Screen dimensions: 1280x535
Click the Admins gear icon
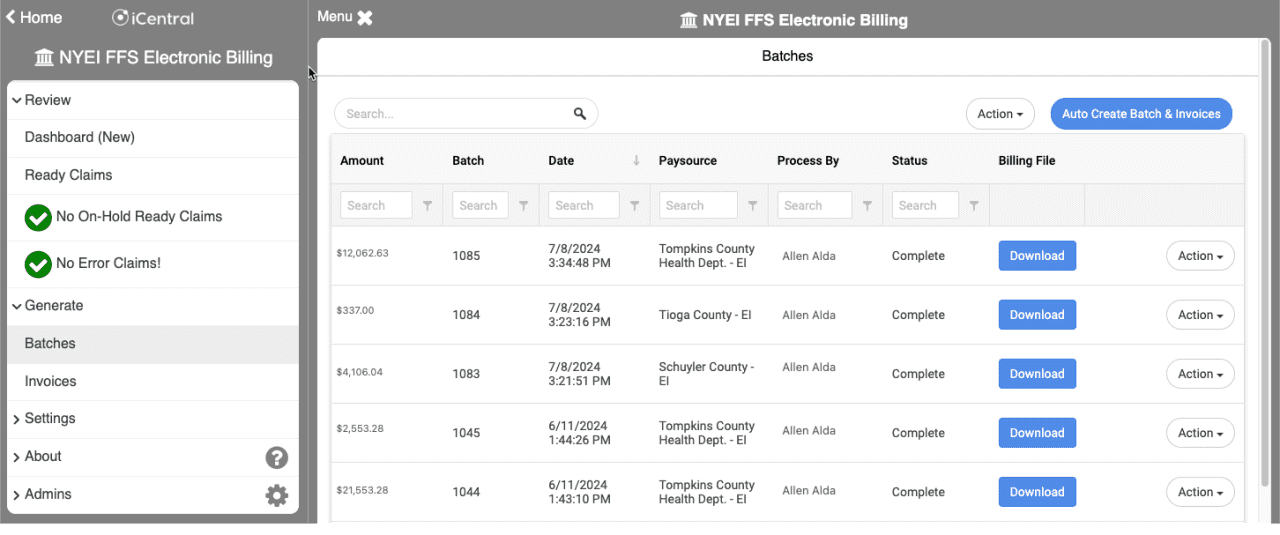(x=277, y=495)
